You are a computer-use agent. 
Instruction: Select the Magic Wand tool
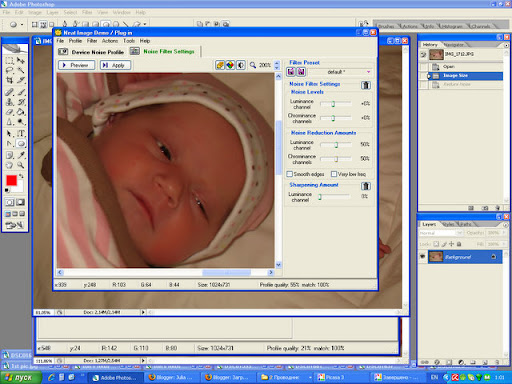pos(21,70)
